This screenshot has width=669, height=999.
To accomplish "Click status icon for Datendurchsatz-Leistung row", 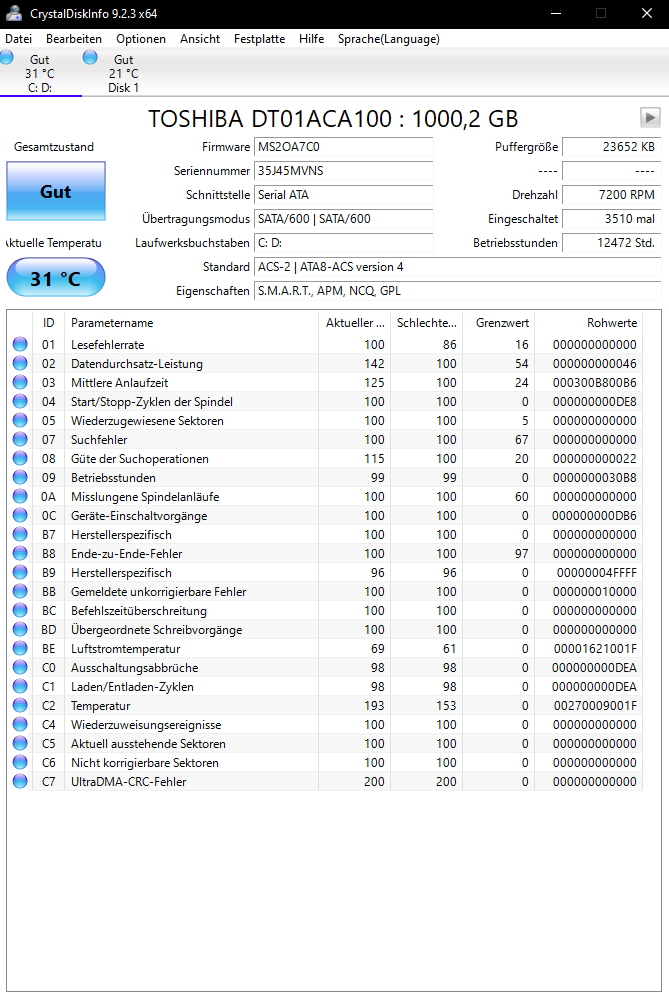I will pos(20,363).
